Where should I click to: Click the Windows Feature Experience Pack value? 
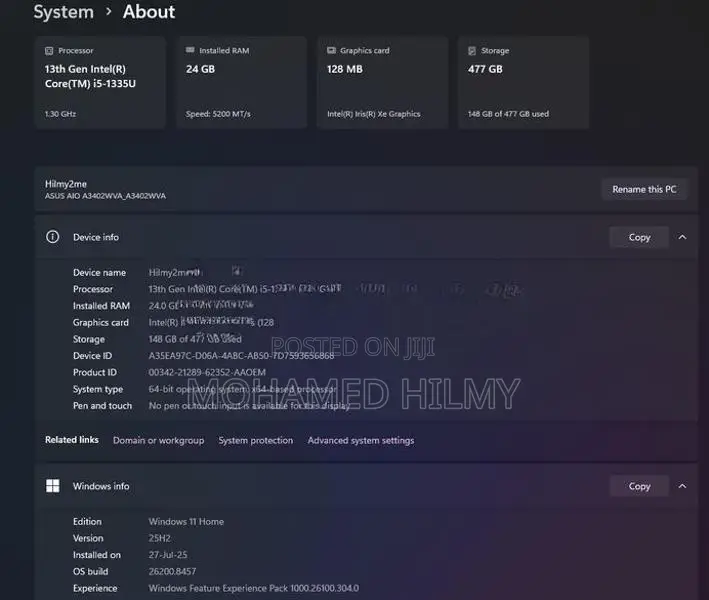[254, 588]
